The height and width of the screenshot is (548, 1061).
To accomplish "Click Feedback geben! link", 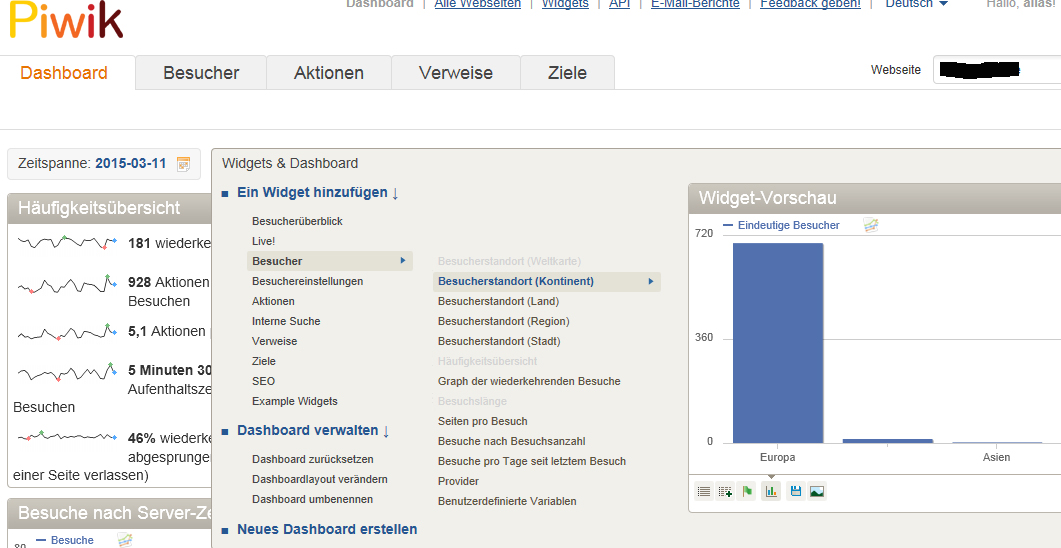I will pos(810,4).
